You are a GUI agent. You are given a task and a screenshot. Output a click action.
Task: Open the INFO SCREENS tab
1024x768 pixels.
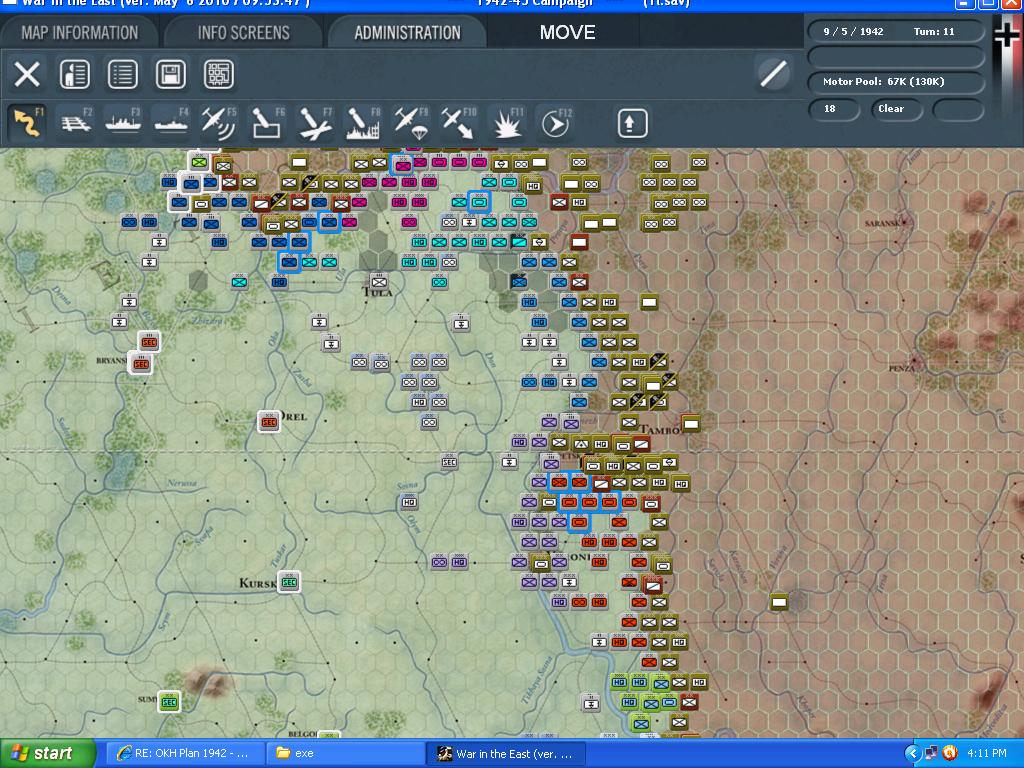243,33
